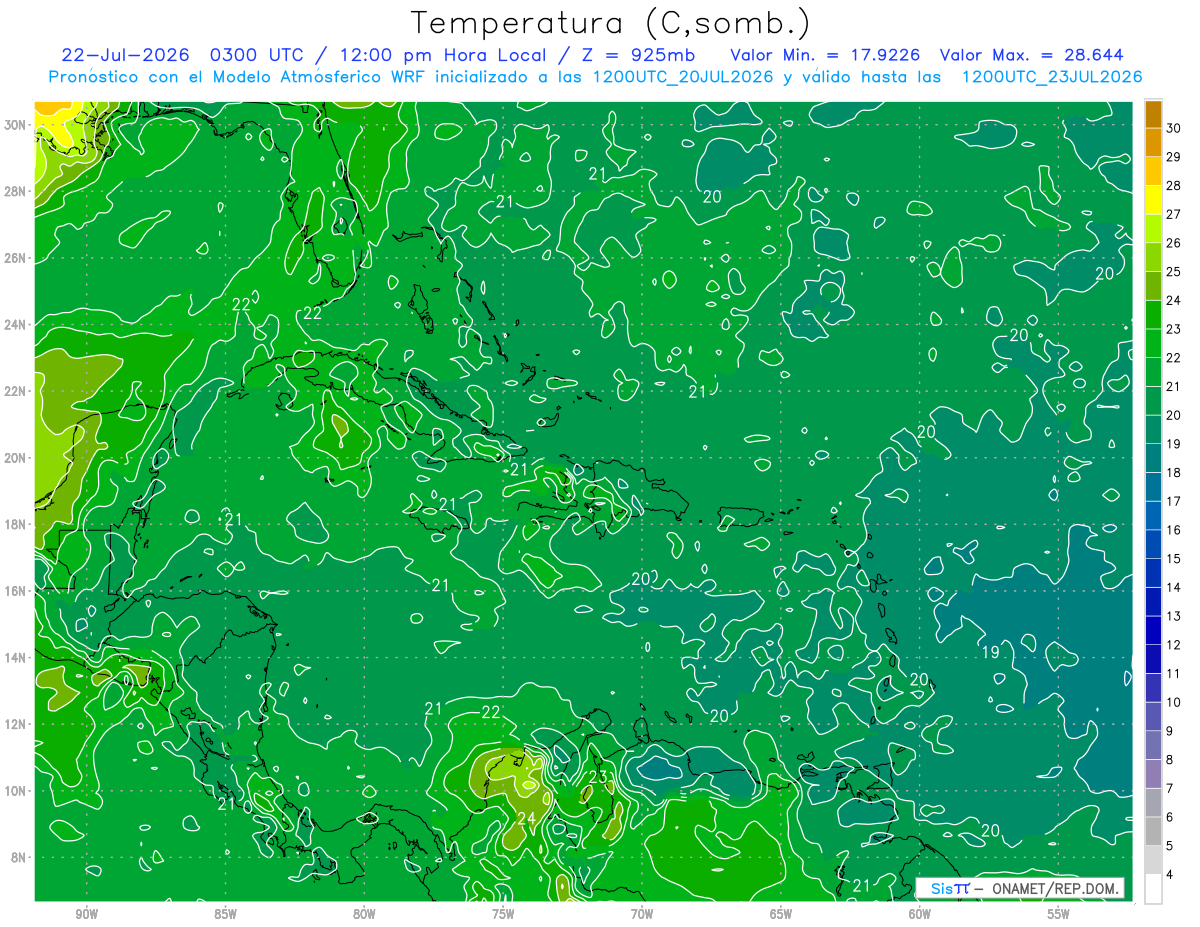Click the '70W' longitude axis label

pyautogui.click(x=642, y=914)
